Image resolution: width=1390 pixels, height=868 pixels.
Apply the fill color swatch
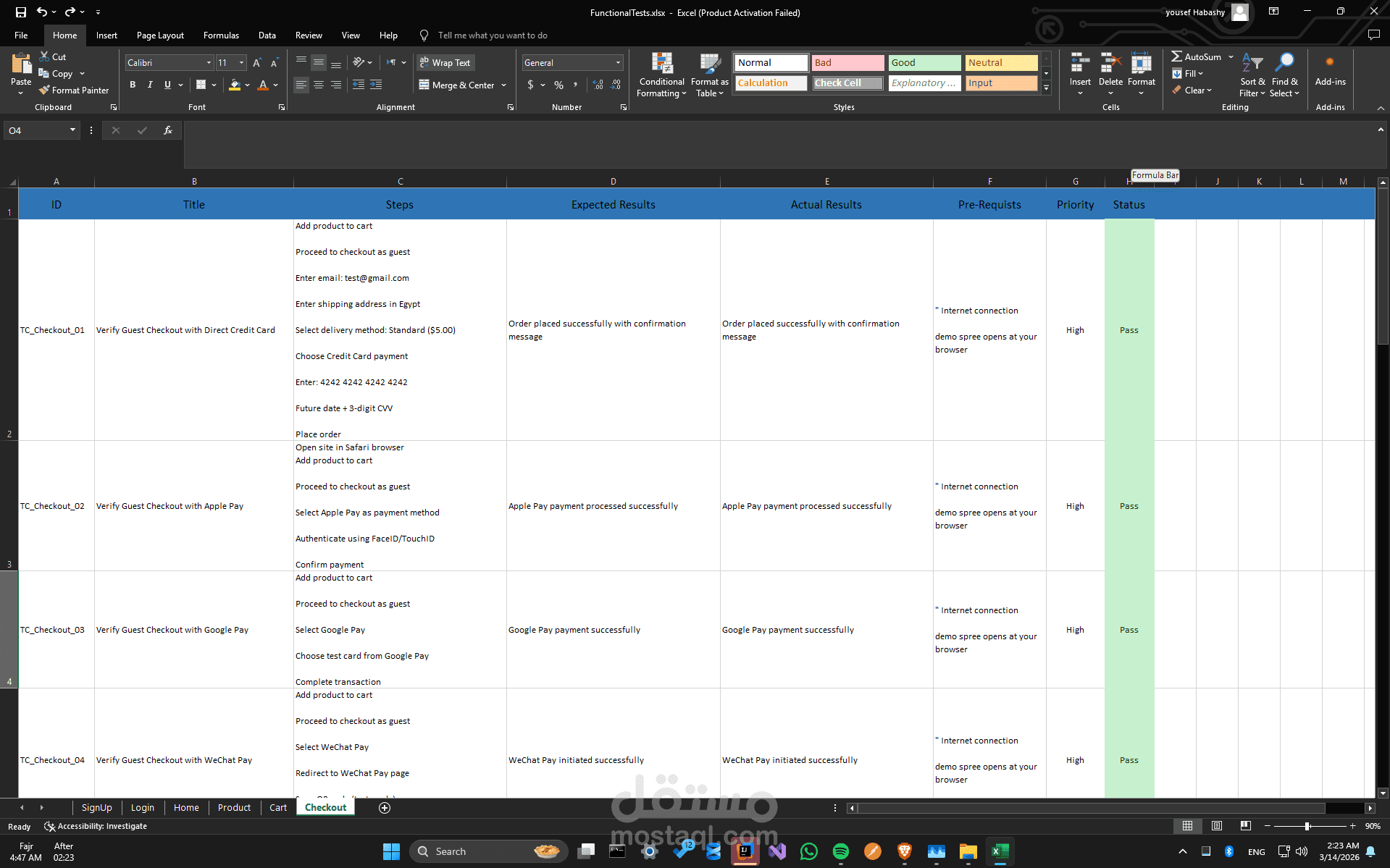coord(235,85)
